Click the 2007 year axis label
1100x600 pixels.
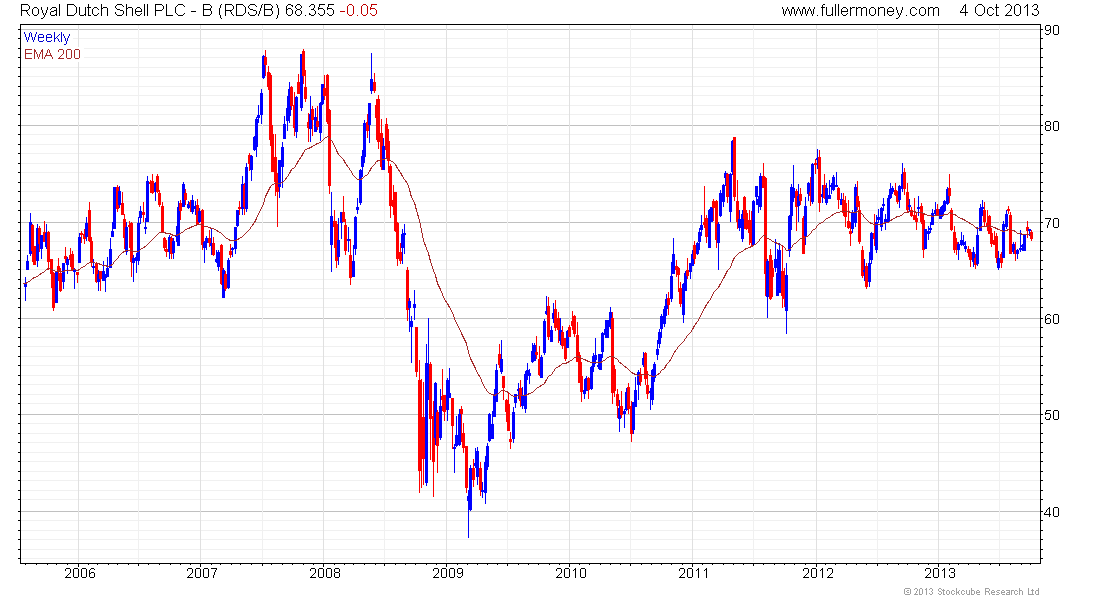[x=202, y=573]
